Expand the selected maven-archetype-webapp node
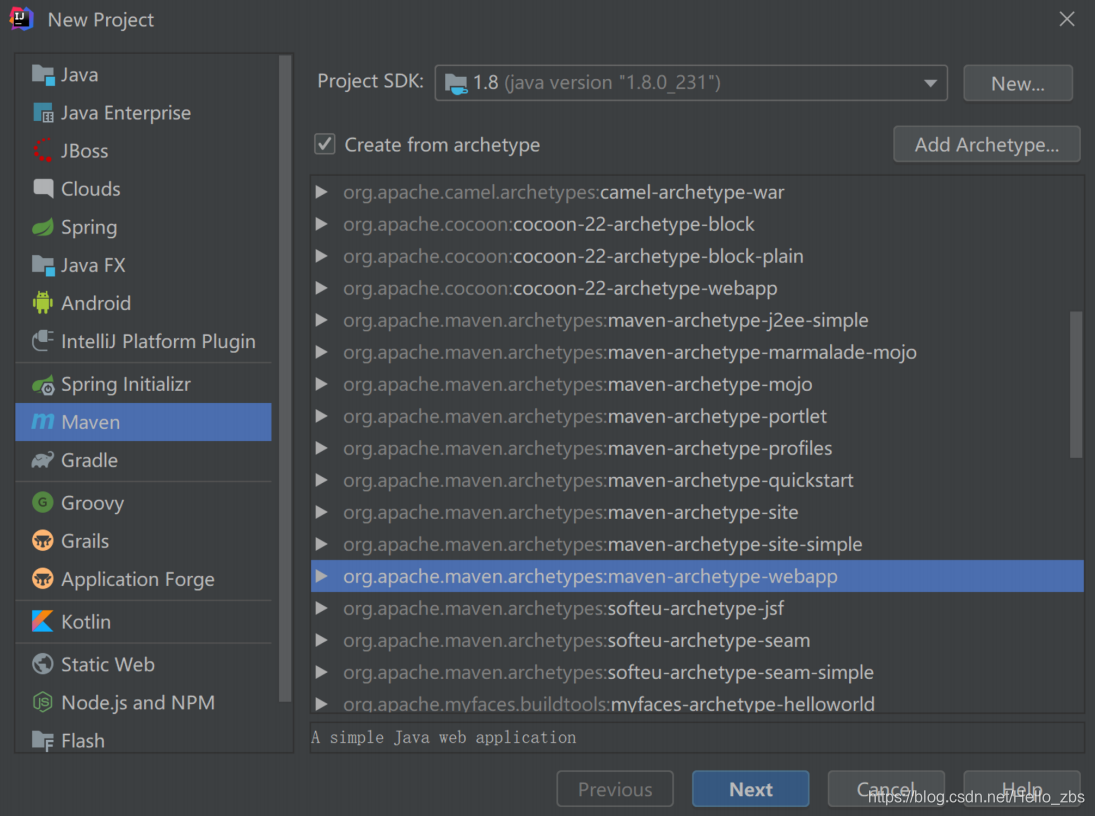The image size is (1095, 816). click(x=321, y=576)
